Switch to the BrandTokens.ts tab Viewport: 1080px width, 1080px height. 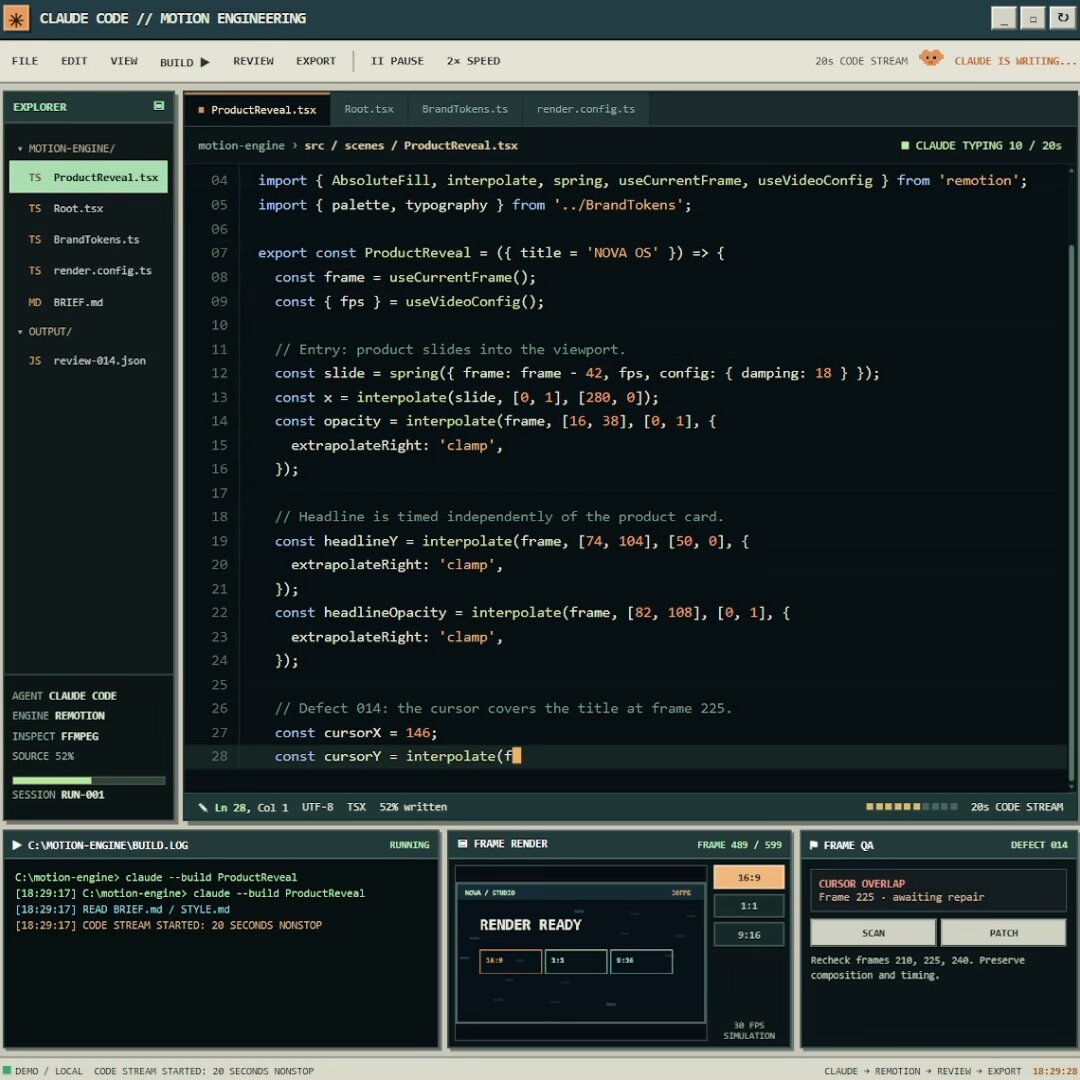[x=465, y=110]
